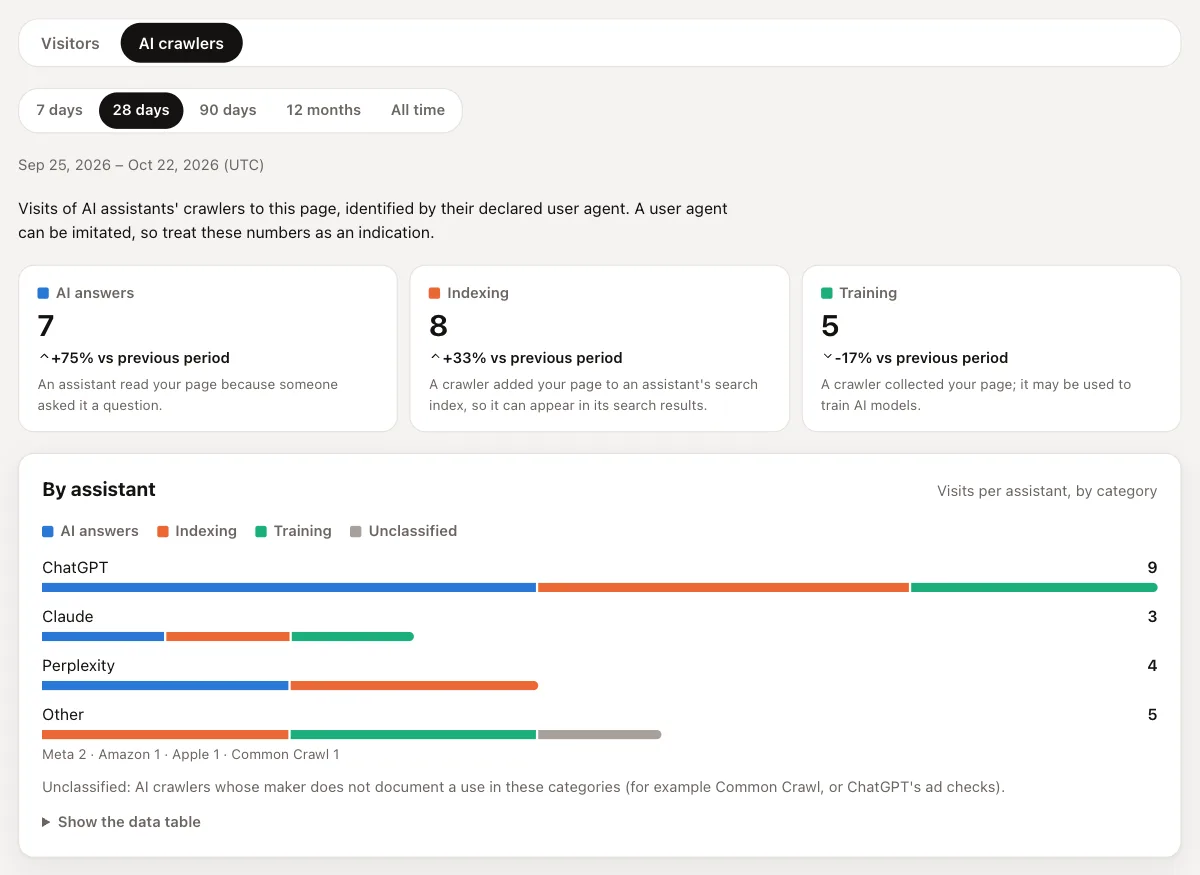Click the down arrow beside -17% vs previous period

click(x=827, y=358)
